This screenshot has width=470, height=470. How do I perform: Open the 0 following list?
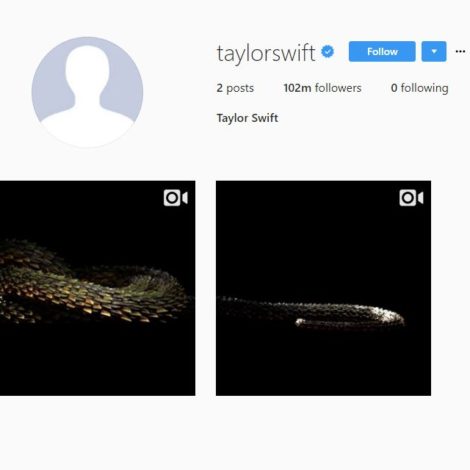(x=419, y=88)
